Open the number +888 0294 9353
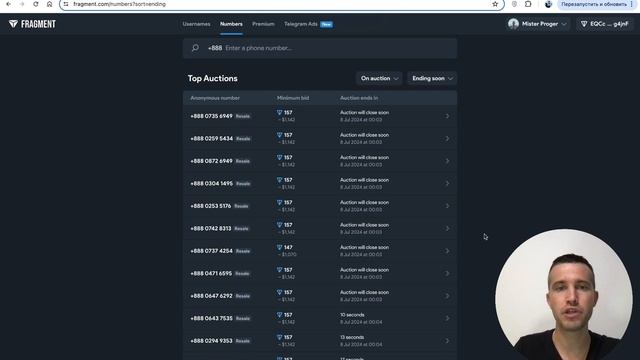Image resolution: width=640 pixels, height=360 pixels. (211, 341)
